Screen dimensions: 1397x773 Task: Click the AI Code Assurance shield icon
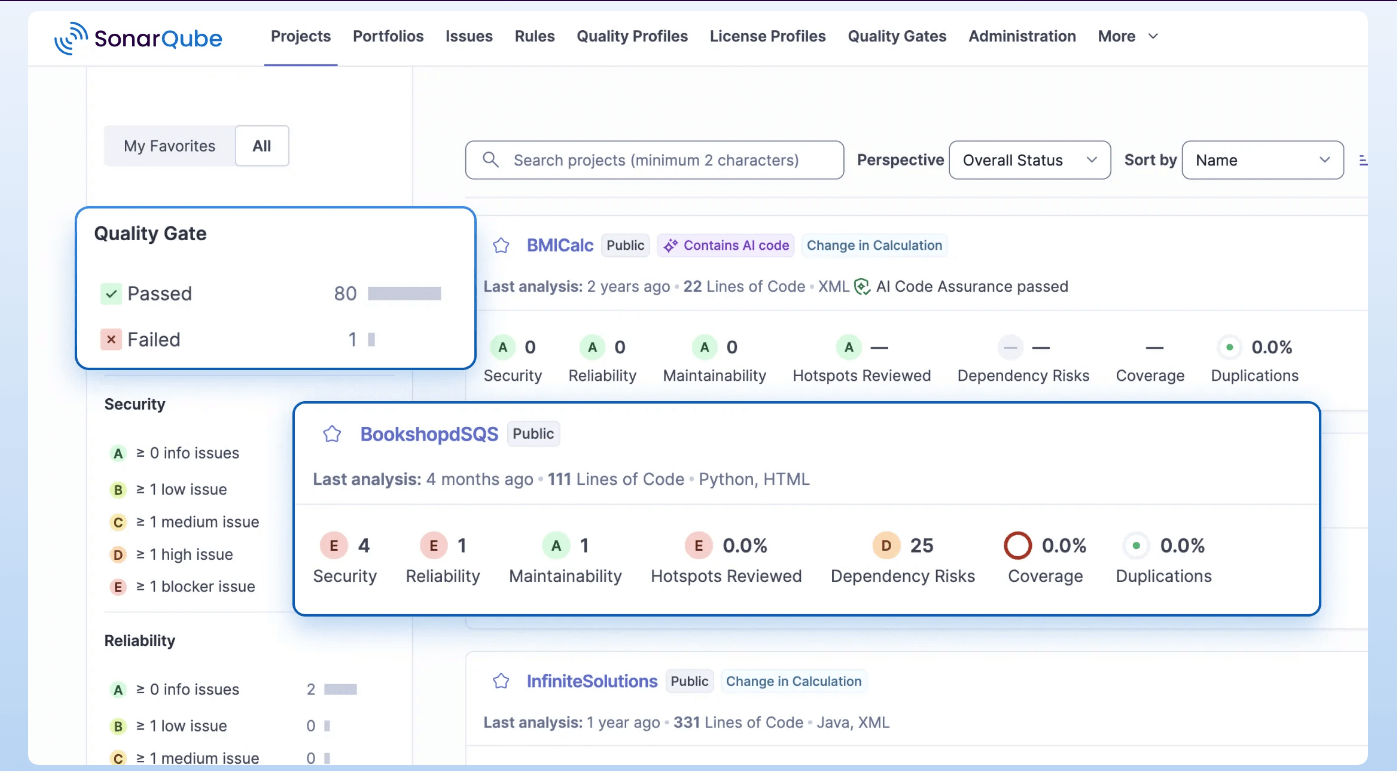click(862, 287)
